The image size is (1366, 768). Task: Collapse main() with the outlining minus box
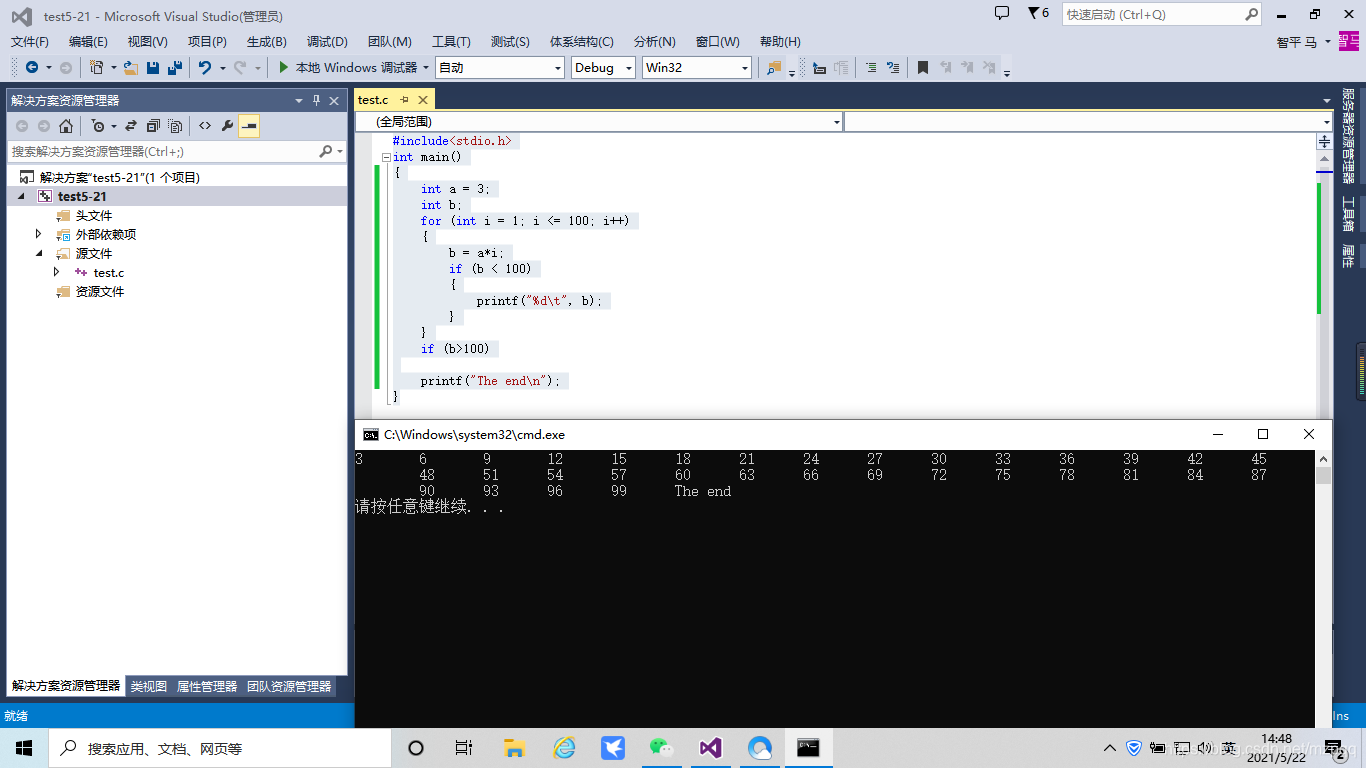click(385, 157)
